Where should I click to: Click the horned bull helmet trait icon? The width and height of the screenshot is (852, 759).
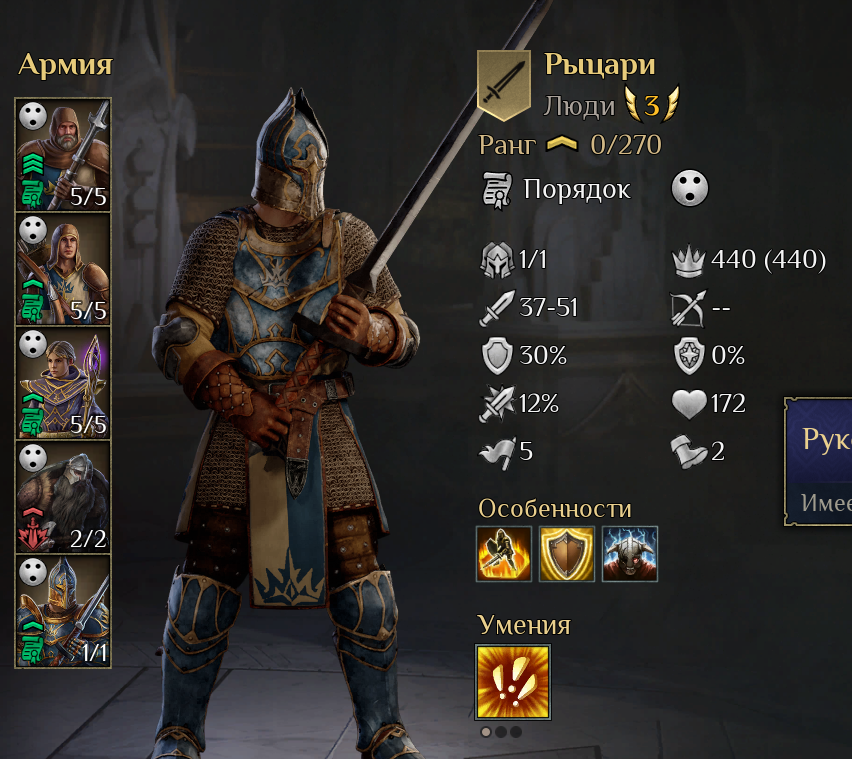tap(630, 554)
